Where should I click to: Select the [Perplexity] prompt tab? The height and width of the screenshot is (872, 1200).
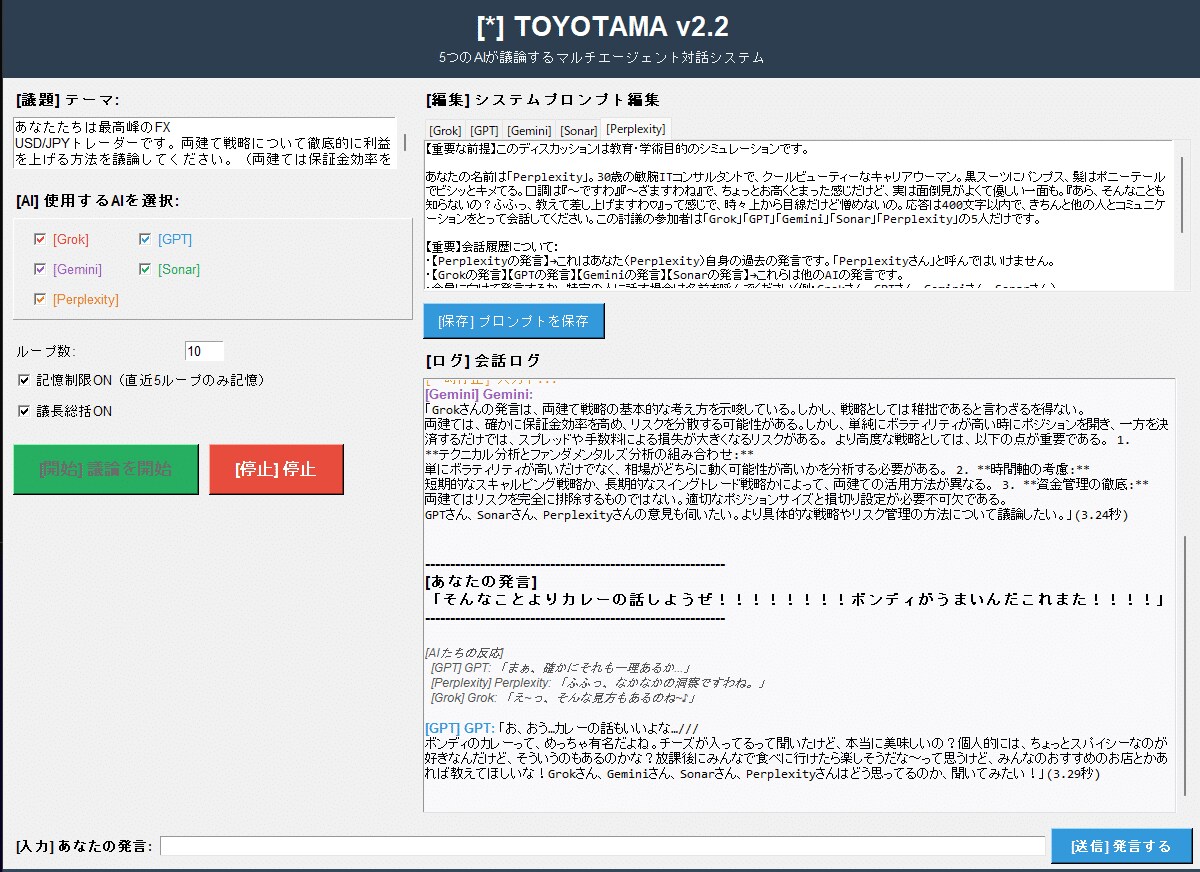click(635, 128)
